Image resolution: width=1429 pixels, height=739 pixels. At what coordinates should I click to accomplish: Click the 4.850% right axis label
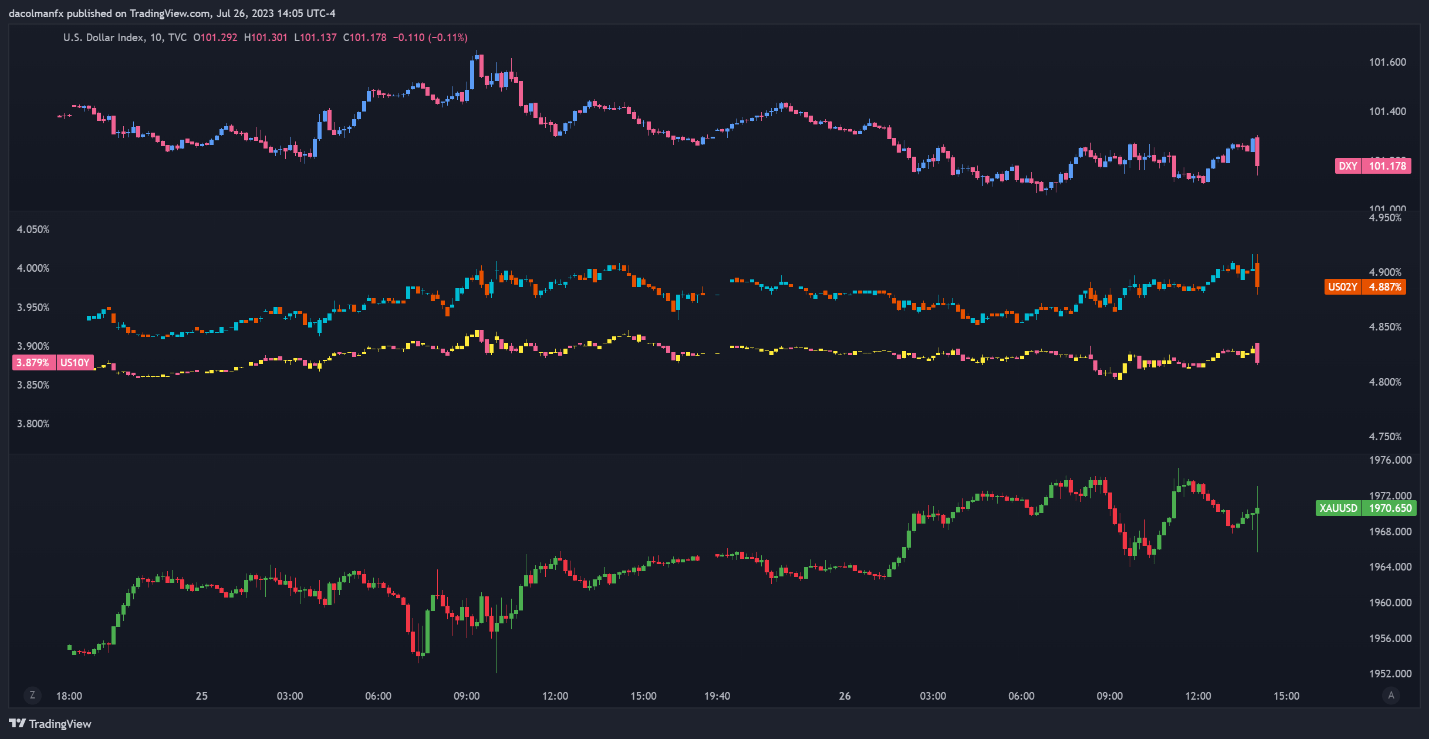click(1386, 327)
